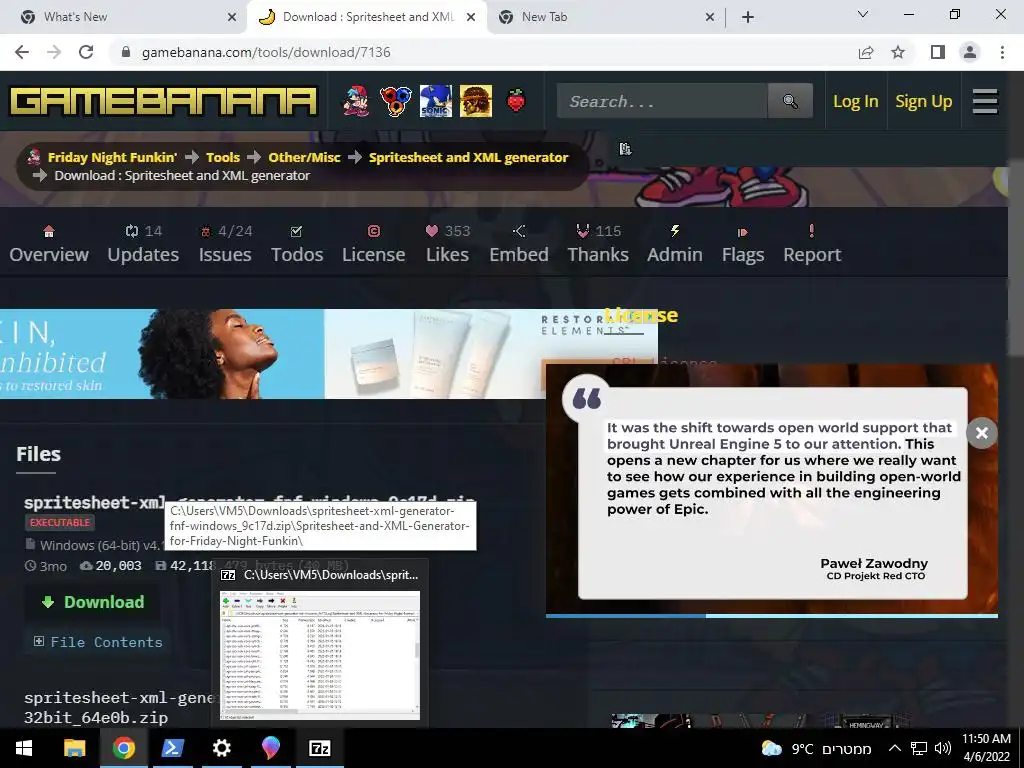Open Settings gear from taskbar
Viewport: 1024px width, 768px height.
[x=221, y=748]
